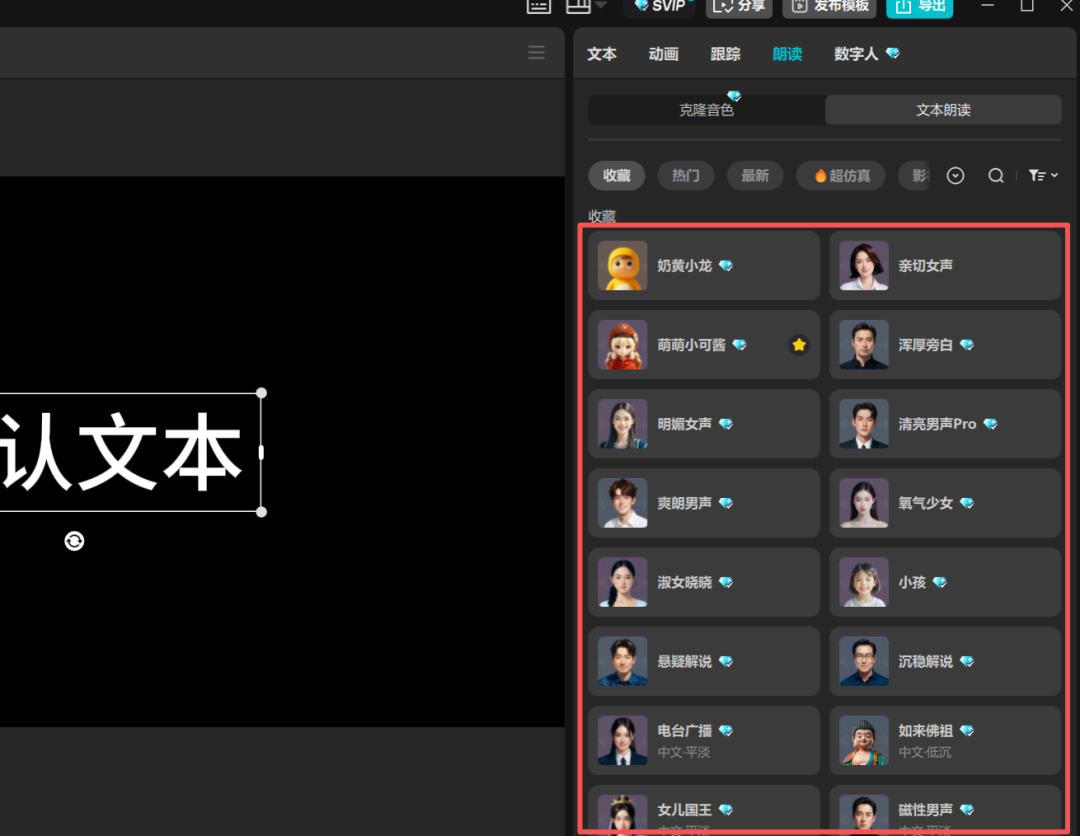Click the 热门 filter button

[686, 175]
